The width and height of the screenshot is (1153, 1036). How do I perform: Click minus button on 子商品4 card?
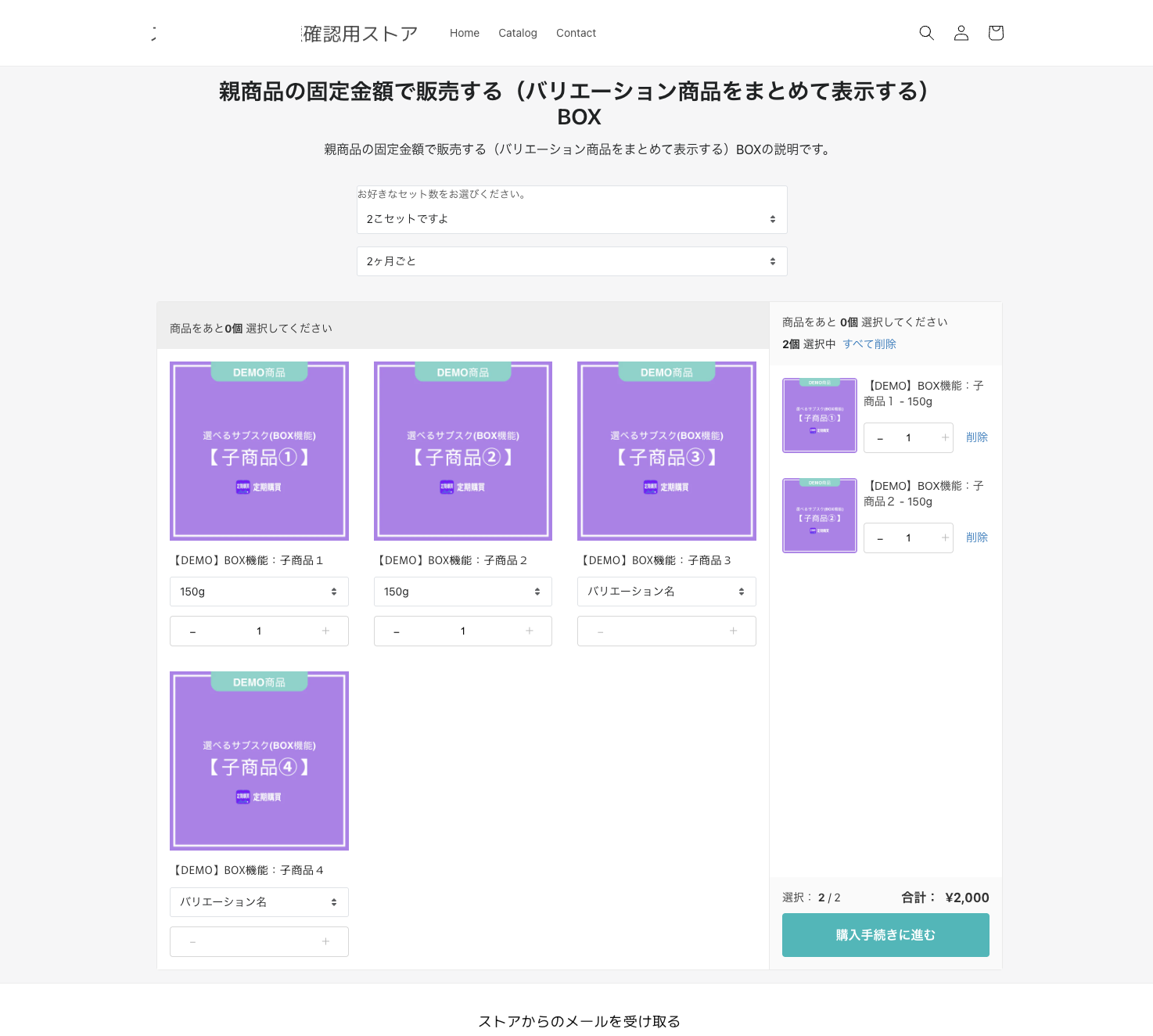pos(192,941)
